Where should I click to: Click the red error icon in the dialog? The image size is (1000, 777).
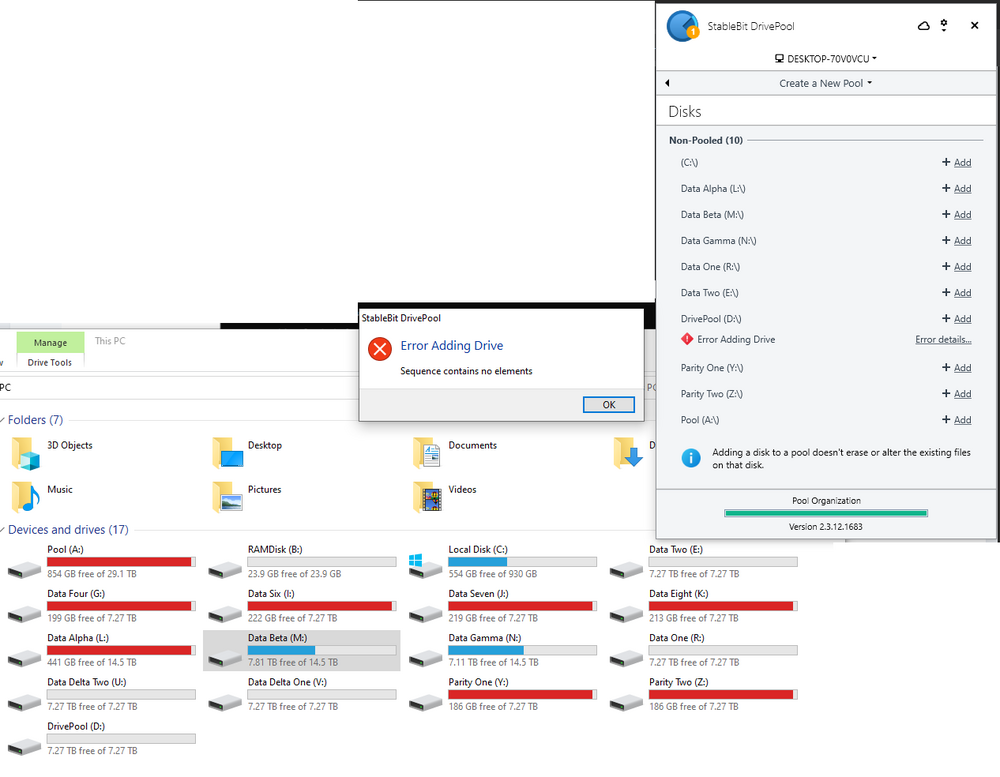click(380, 349)
